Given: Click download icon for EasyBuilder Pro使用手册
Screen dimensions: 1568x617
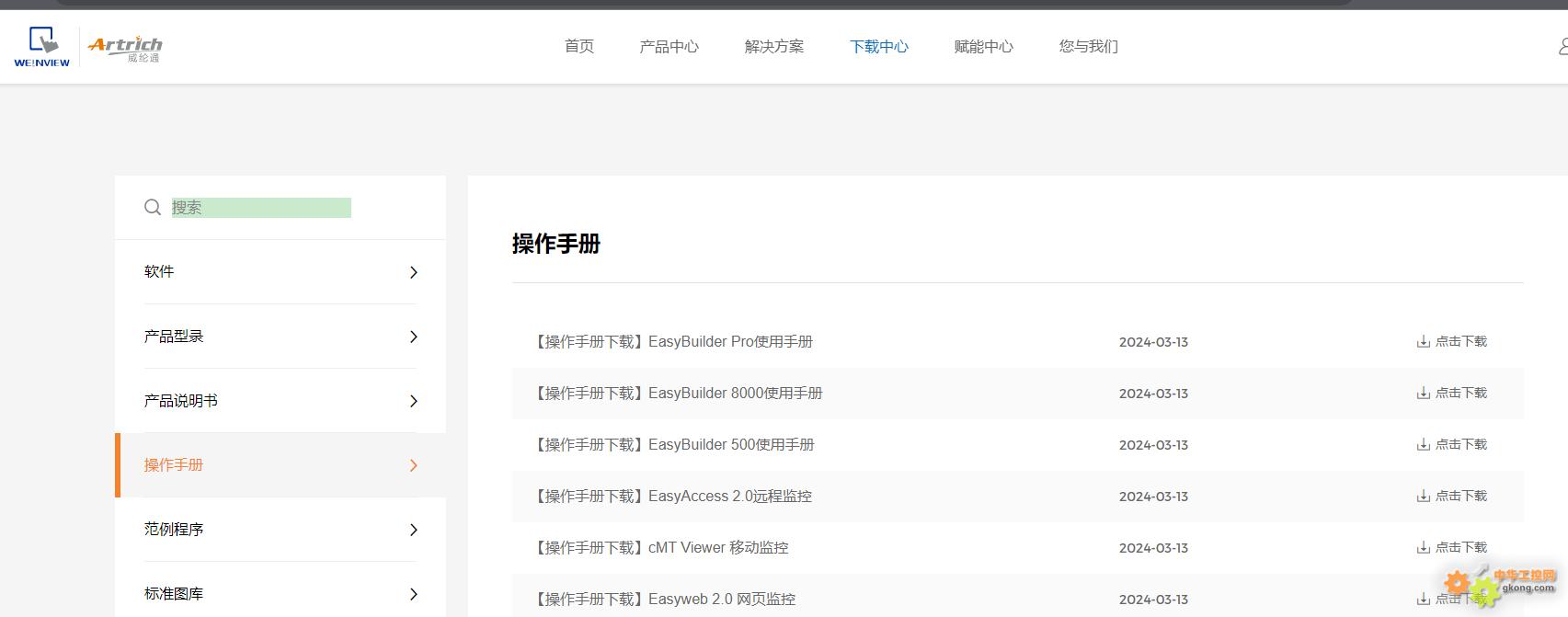Looking at the screenshot, I should pyautogui.click(x=1423, y=341).
